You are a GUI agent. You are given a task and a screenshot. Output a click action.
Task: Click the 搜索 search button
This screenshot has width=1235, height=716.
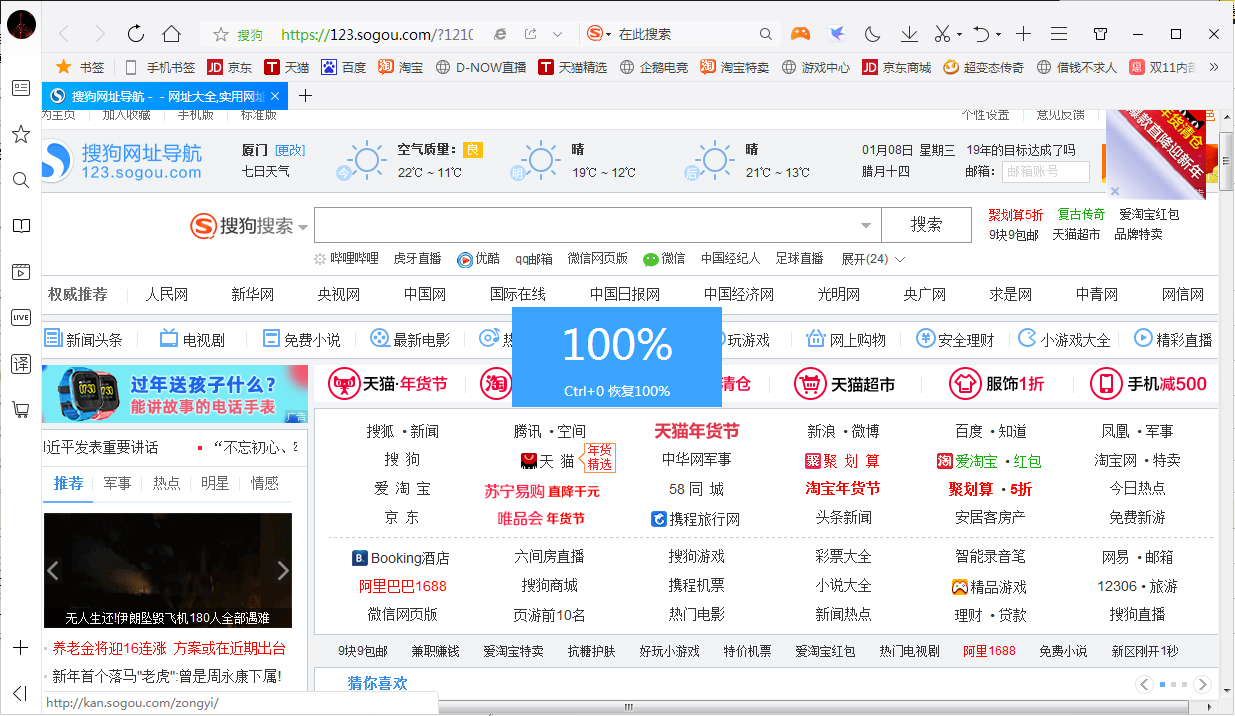coord(925,224)
